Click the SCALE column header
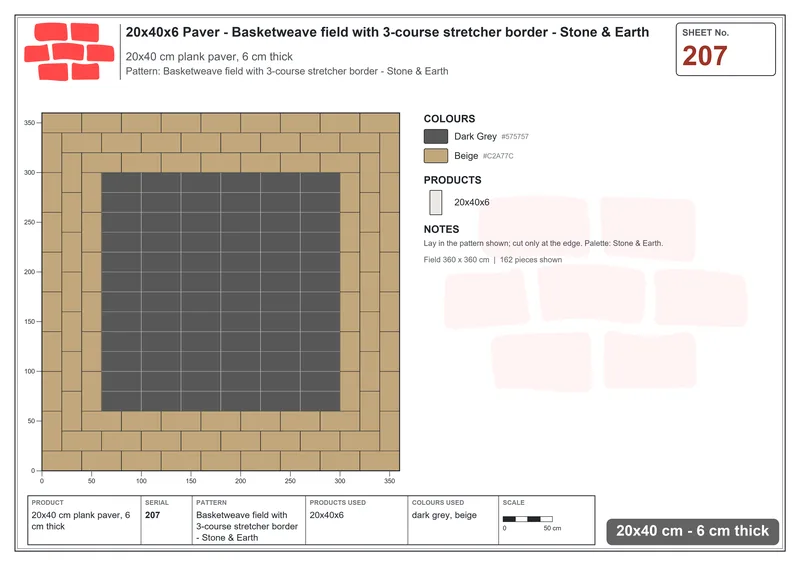Screen dimensions: 800x566 513,503
